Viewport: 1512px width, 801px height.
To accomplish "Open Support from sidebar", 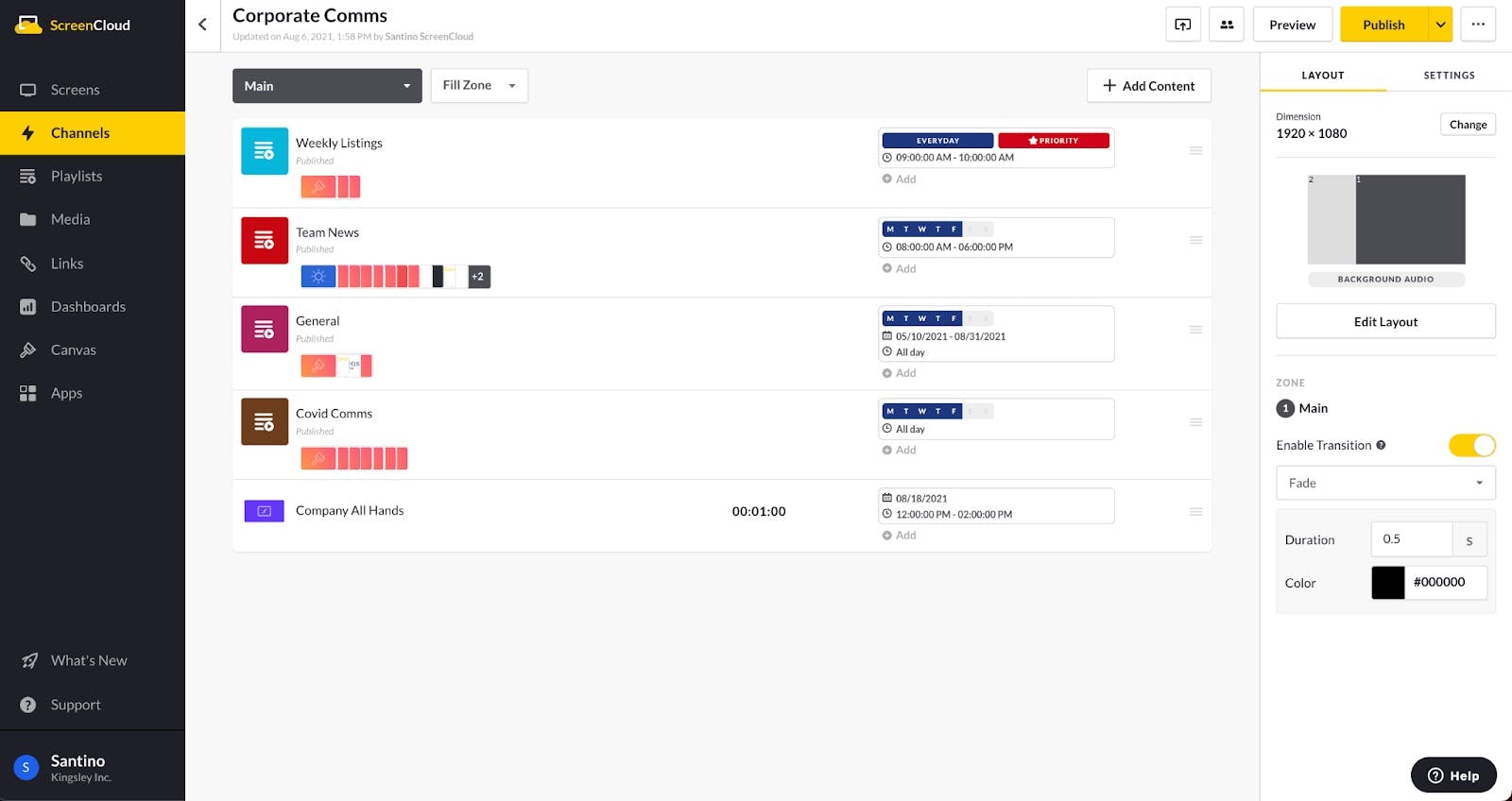I will pos(93,705).
